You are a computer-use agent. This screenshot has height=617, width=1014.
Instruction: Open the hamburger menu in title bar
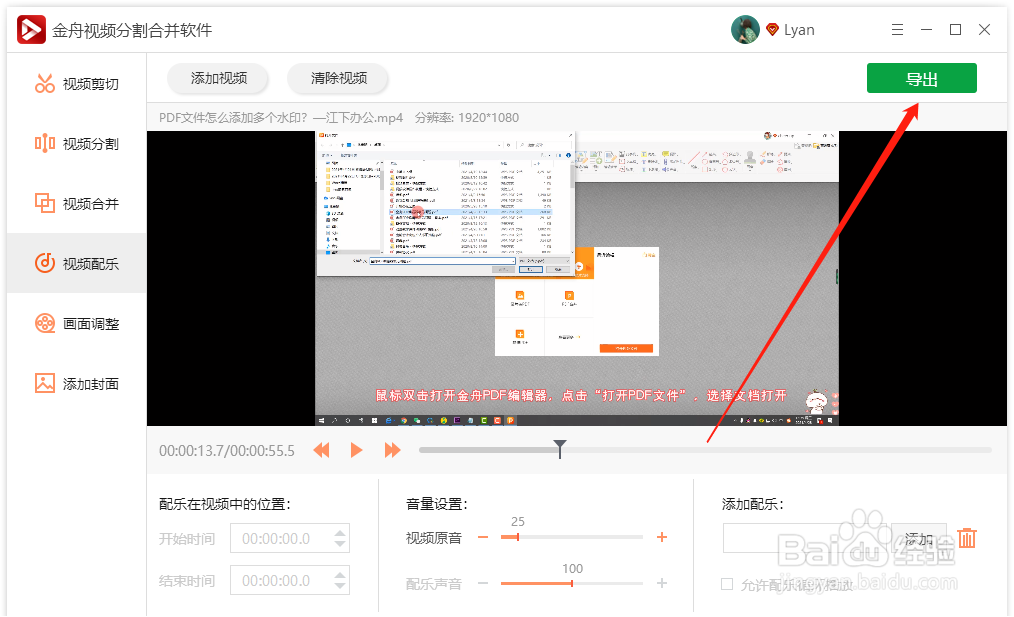tap(897, 30)
